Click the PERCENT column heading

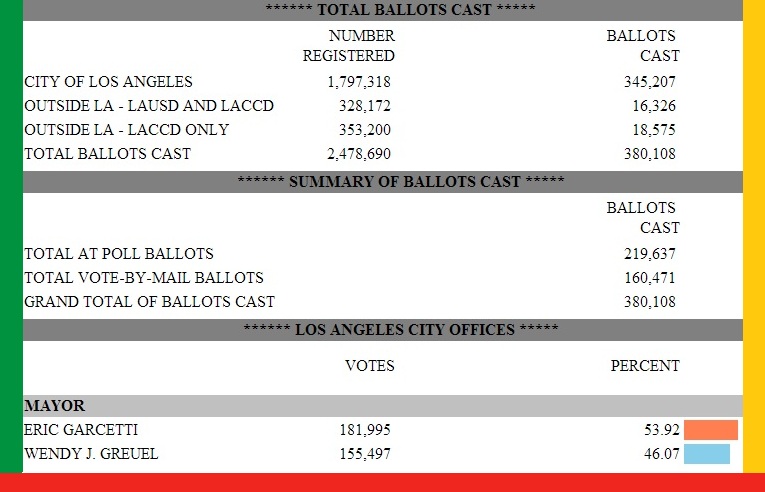click(645, 366)
